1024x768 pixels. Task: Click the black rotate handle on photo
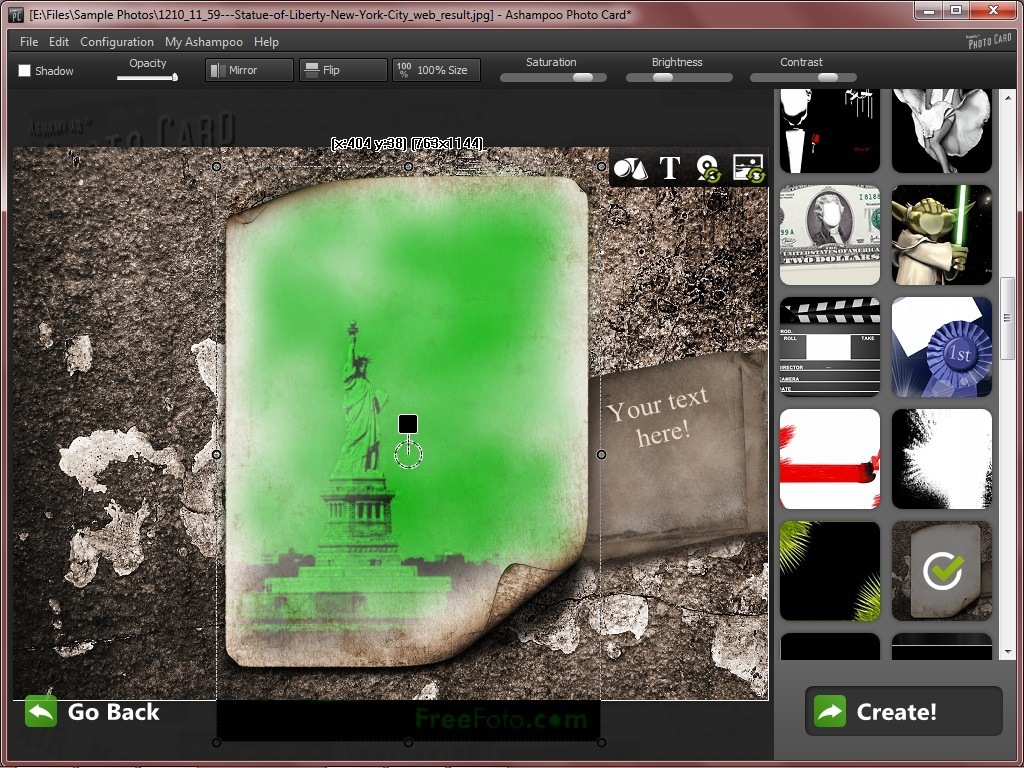coord(408,424)
